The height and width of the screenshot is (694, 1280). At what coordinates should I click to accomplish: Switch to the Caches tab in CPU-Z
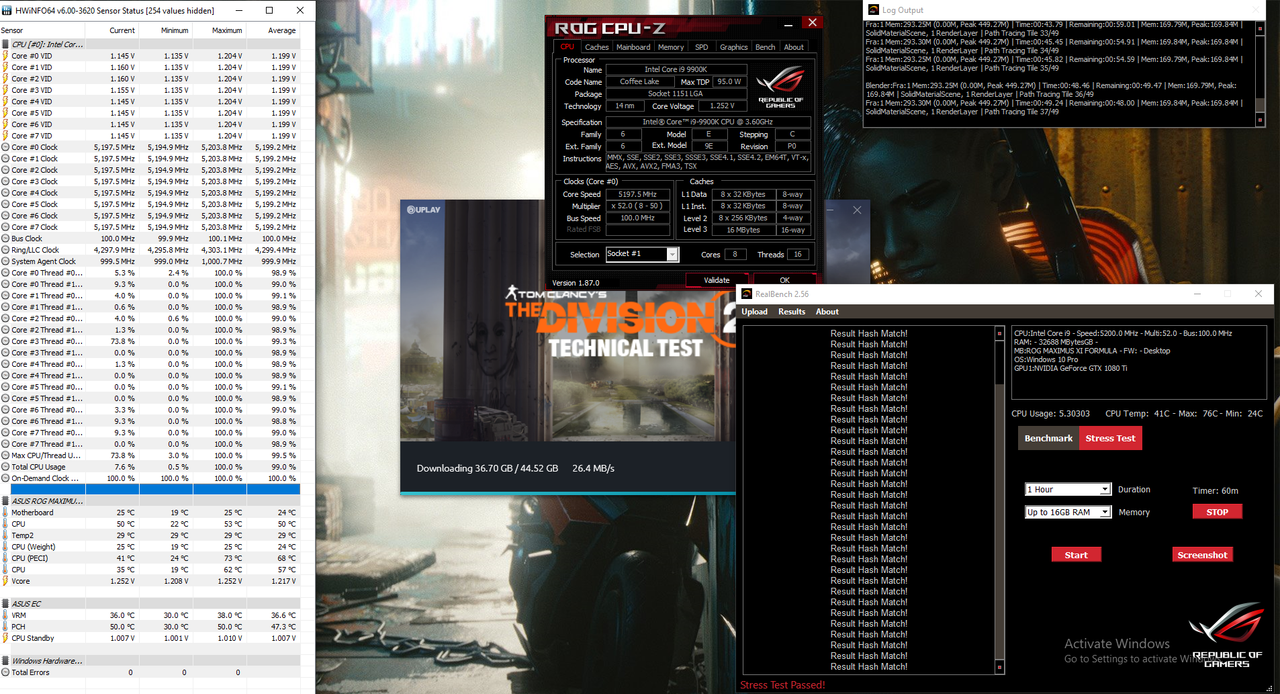tap(597, 47)
